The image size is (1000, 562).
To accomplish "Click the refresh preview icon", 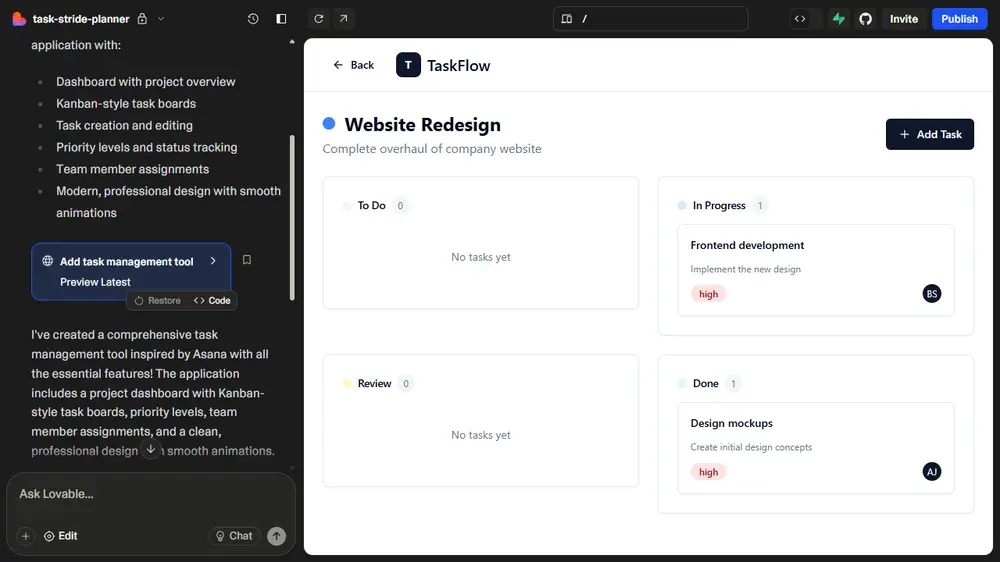I will (318, 19).
